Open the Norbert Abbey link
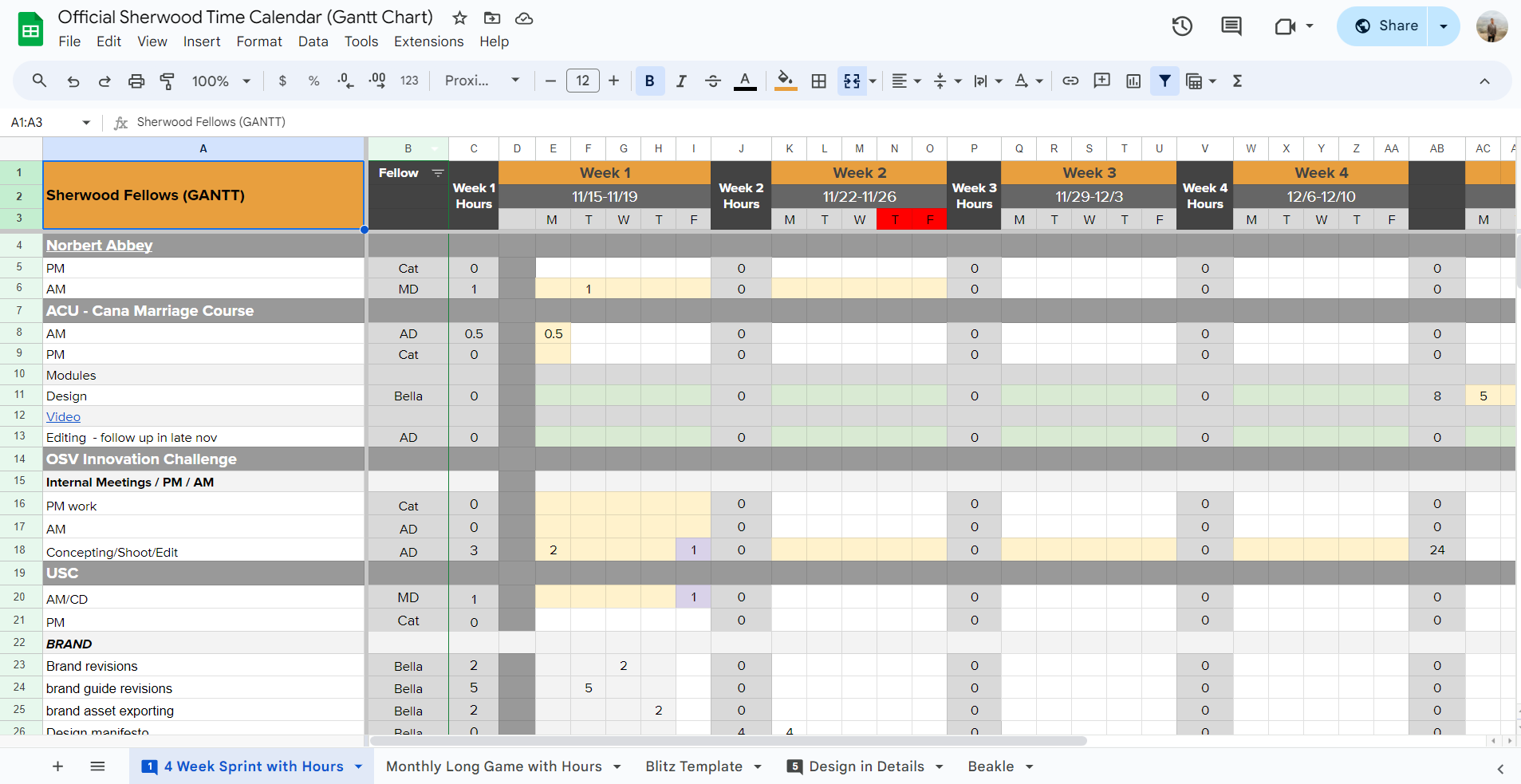 click(x=99, y=246)
